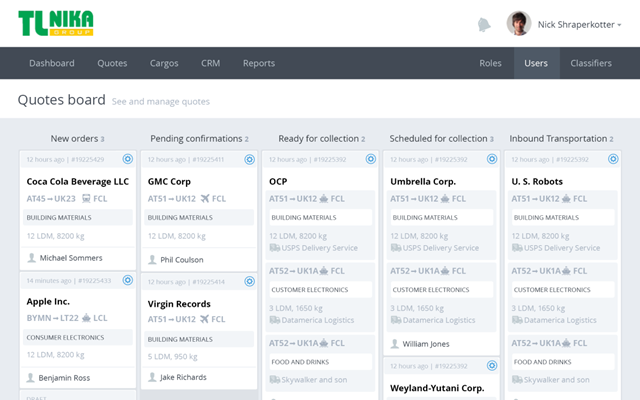Select the Roles navigation item
This screenshot has height=400, width=640.
[x=490, y=63]
